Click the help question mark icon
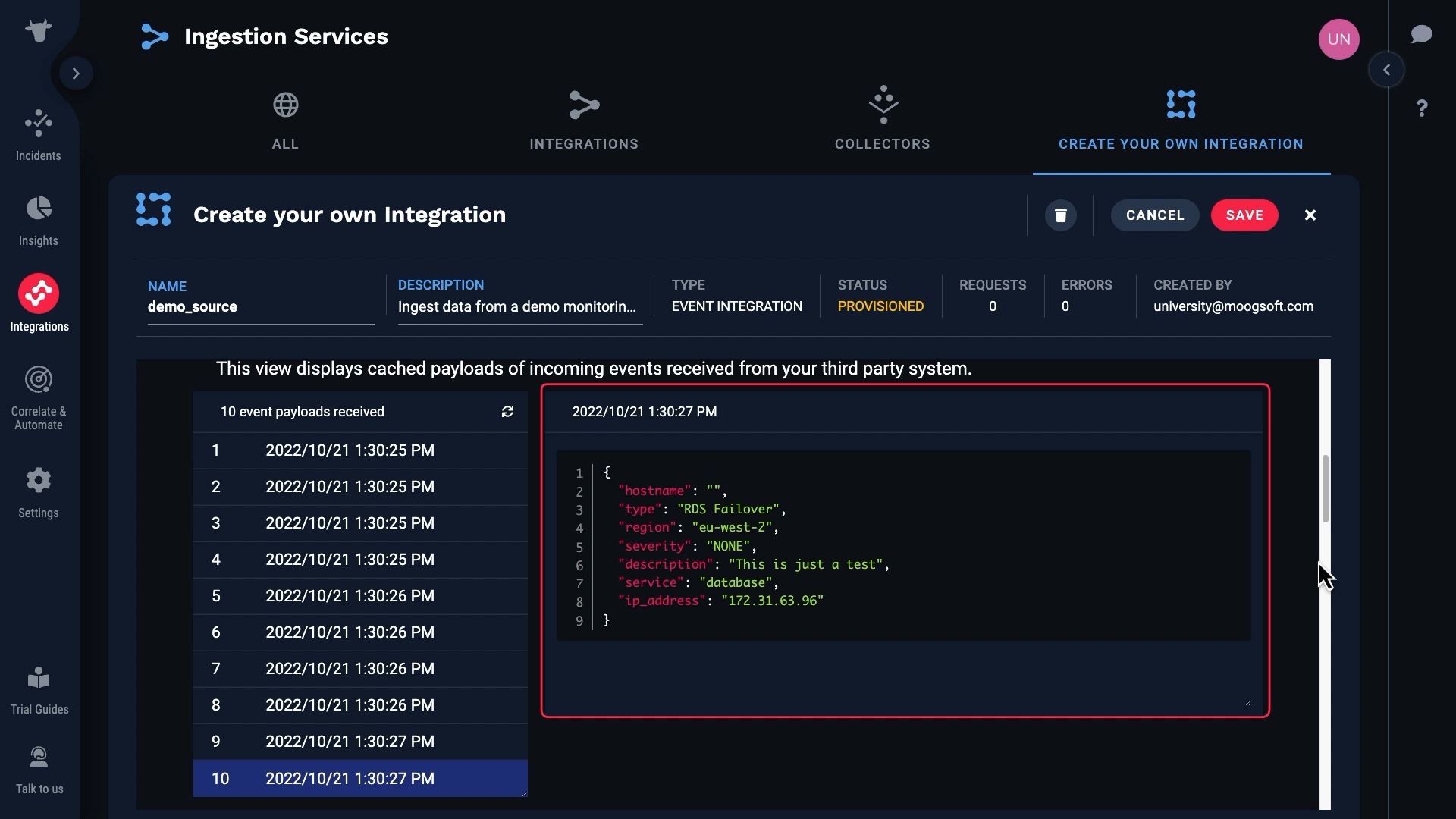1456x819 pixels. [x=1422, y=108]
